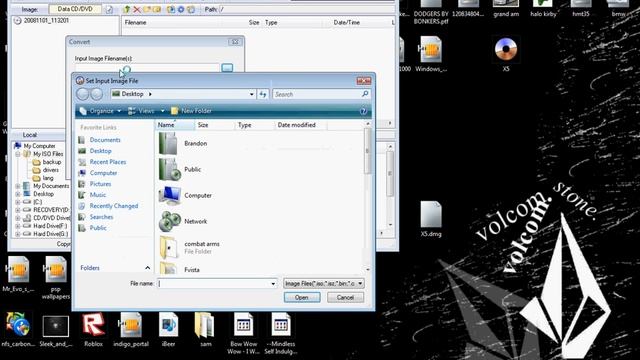Click the Views toolbar button

click(x=142, y=111)
